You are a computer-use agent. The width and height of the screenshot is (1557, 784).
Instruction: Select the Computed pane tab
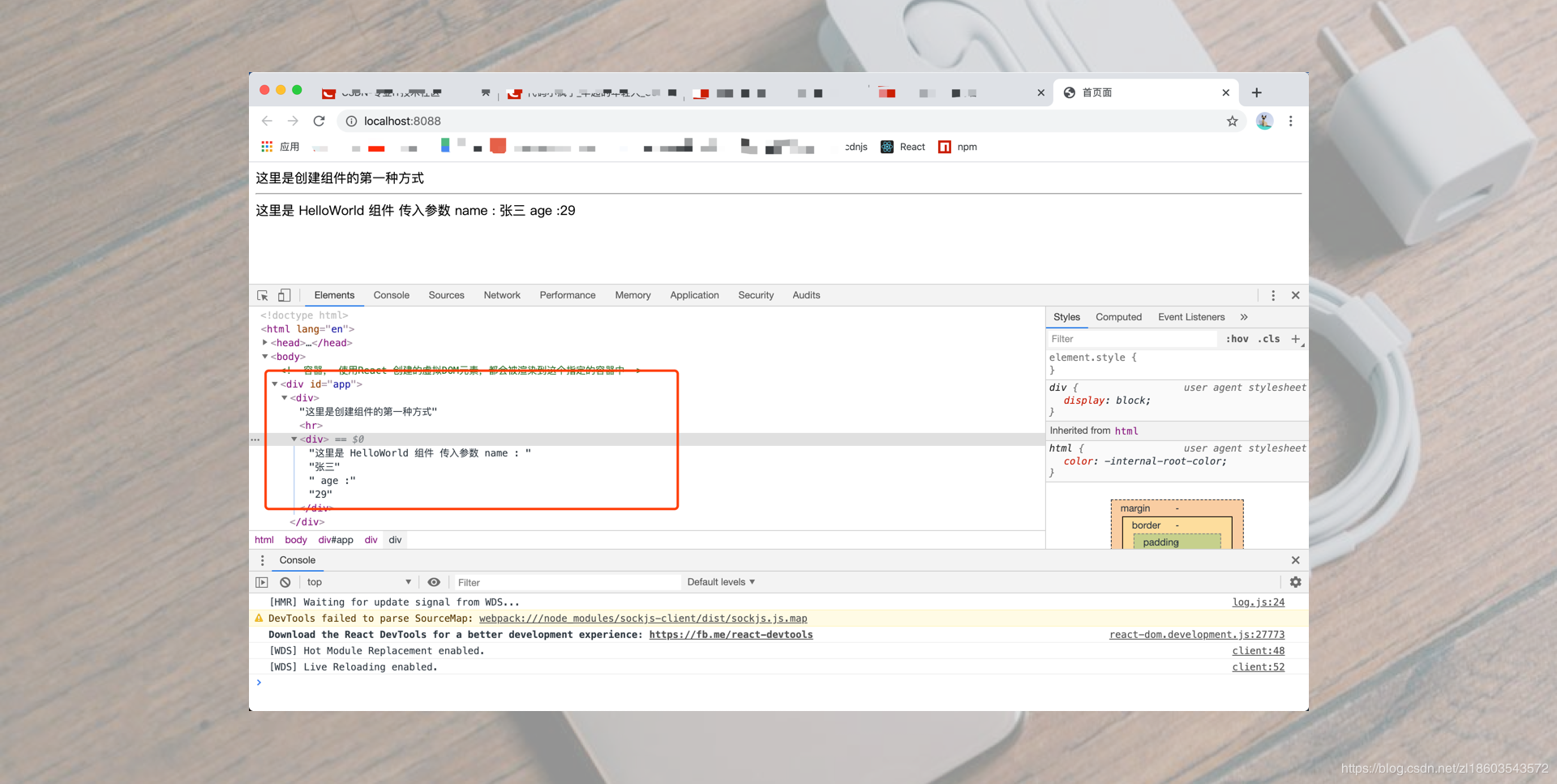1118,317
